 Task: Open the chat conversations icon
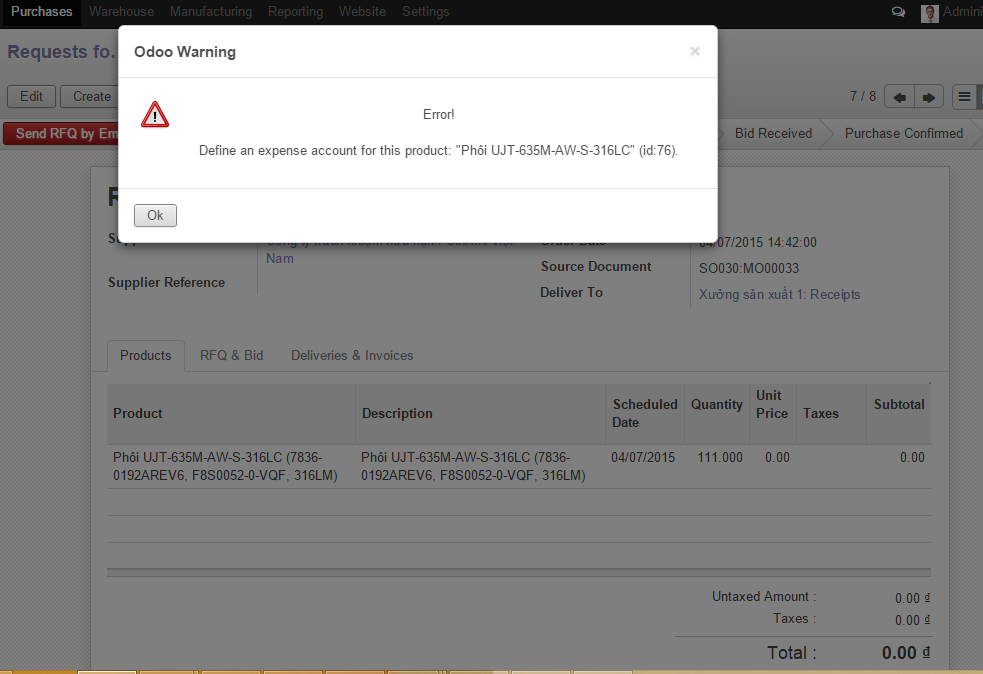point(898,12)
